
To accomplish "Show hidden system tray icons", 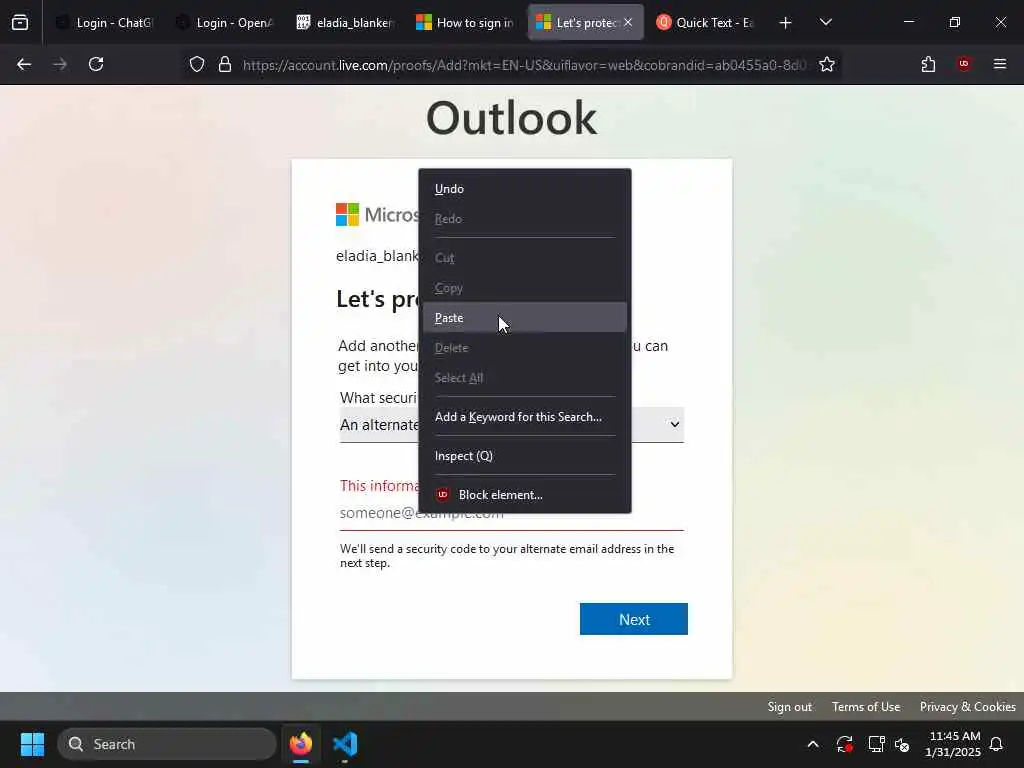I will click(813, 744).
